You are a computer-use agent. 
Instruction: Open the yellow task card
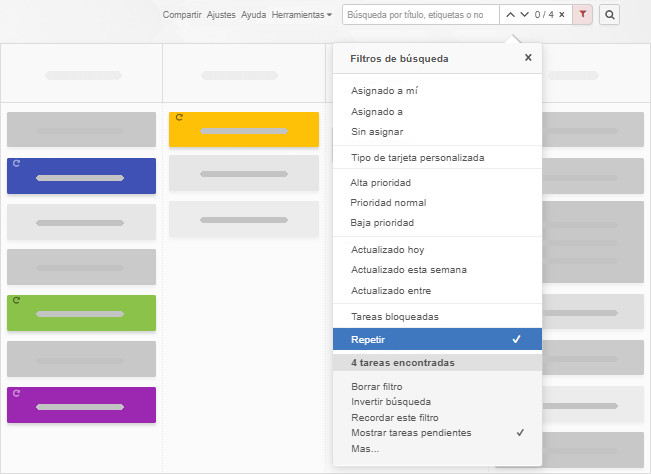point(244,129)
